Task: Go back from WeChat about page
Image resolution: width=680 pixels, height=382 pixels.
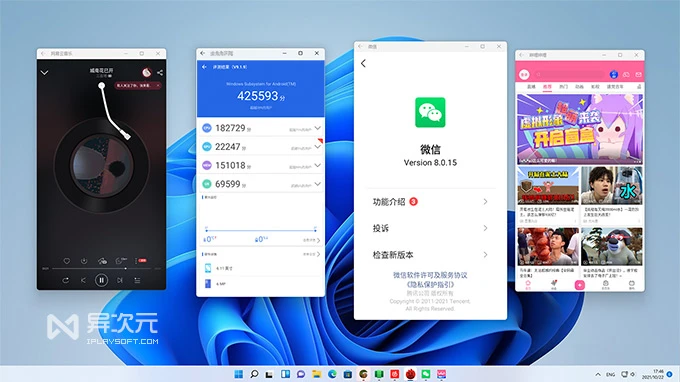Action: click(x=363, y=63)
